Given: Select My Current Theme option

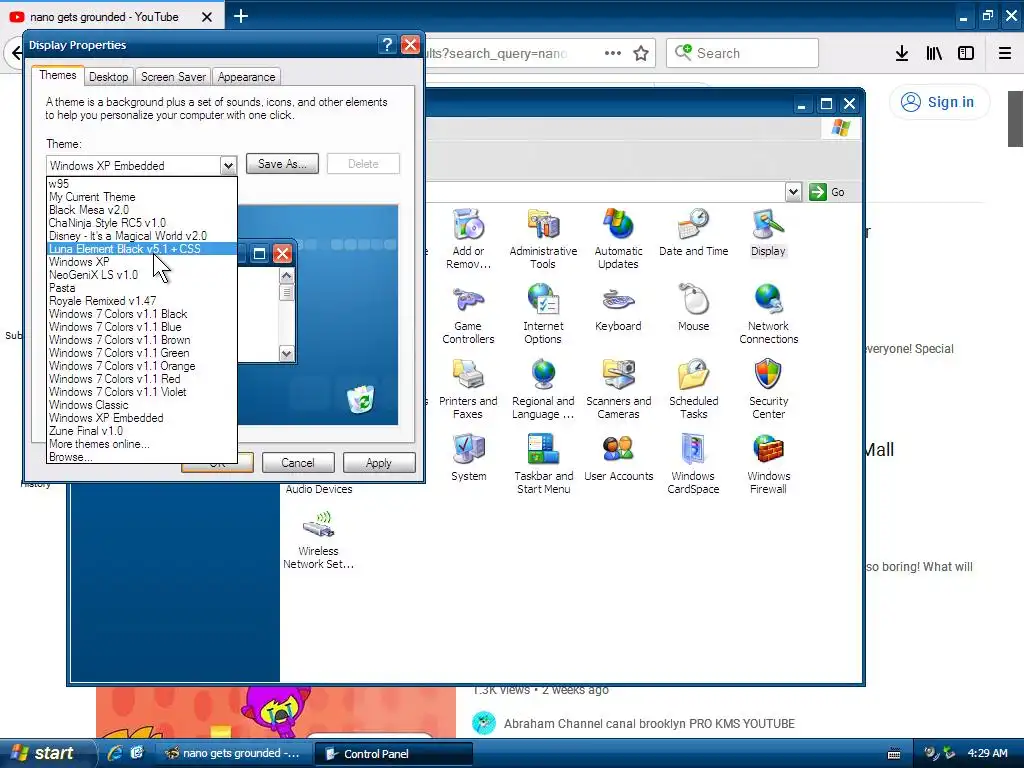Looking at the screenshot, I should coord(142,197).
